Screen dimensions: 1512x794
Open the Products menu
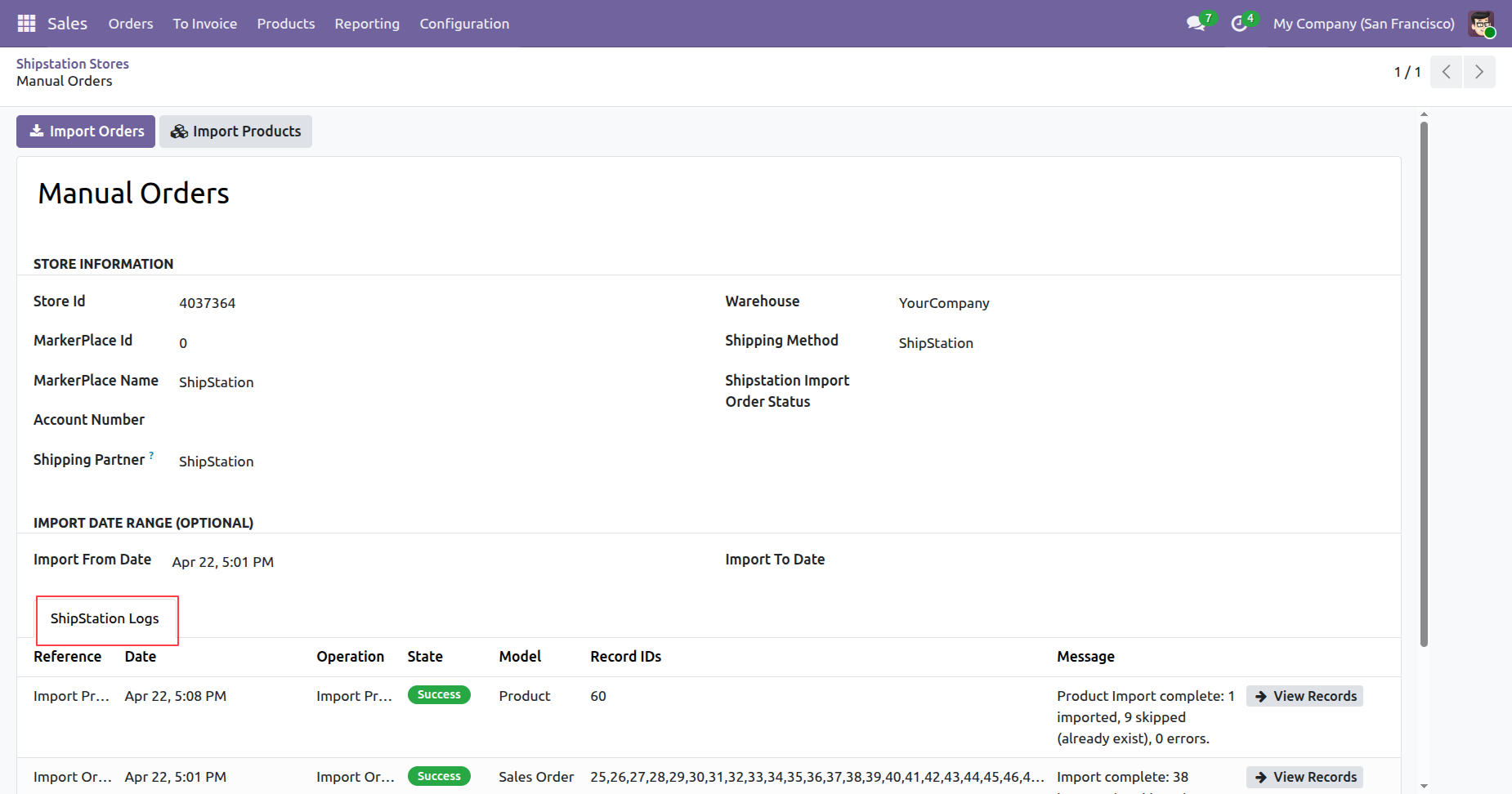point(286,24)
